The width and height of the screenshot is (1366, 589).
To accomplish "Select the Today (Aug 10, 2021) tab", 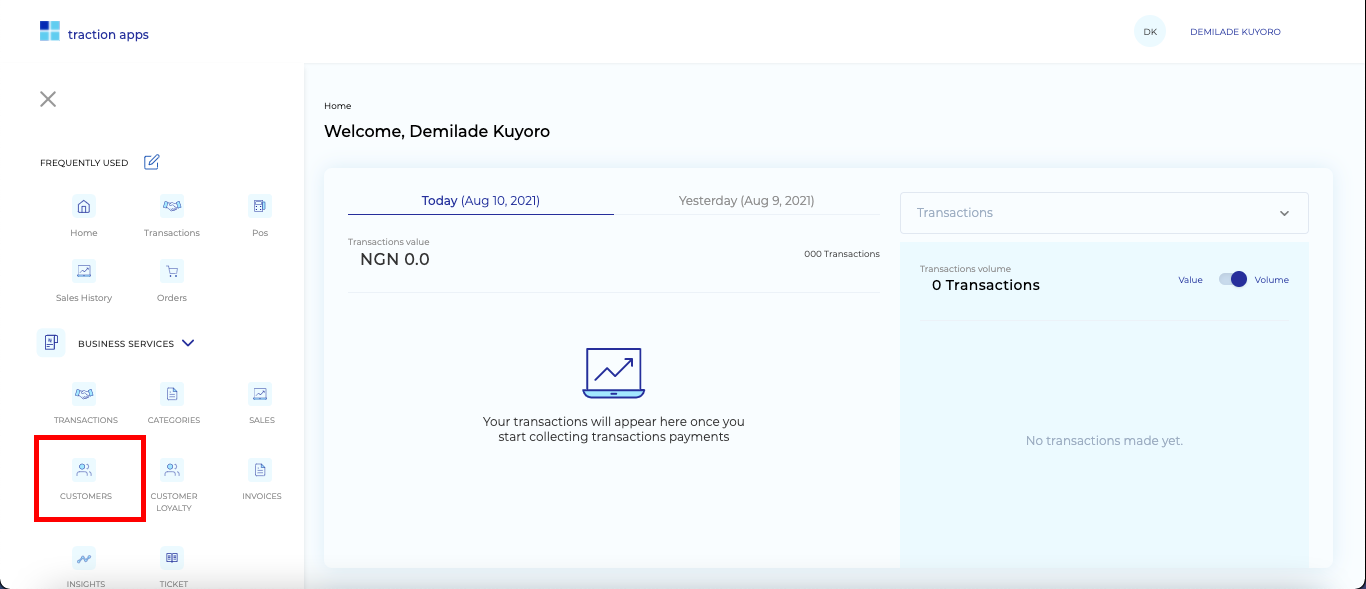I will 480,200.
